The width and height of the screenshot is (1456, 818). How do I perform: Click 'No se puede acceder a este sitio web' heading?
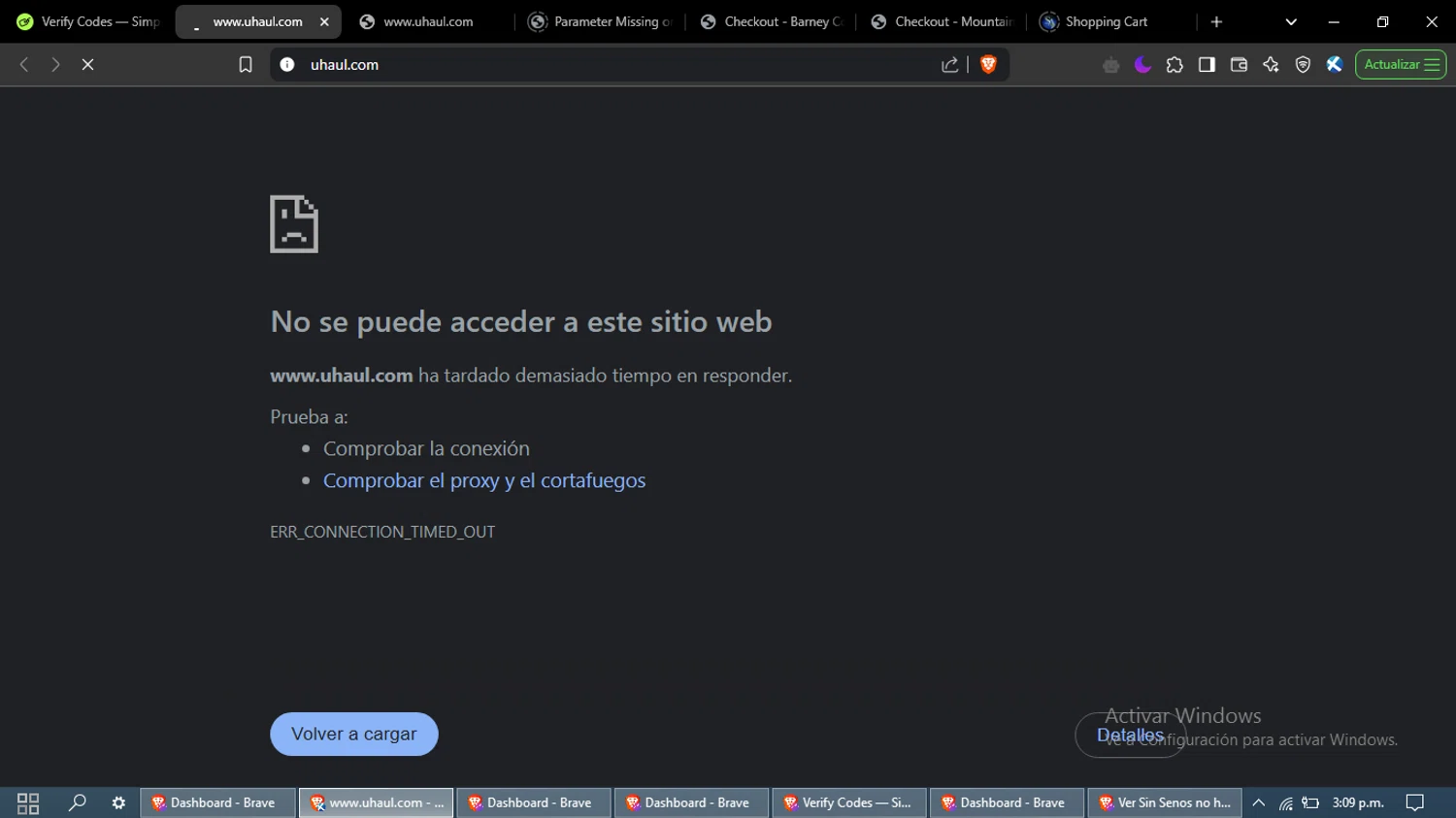pos(521,321)
